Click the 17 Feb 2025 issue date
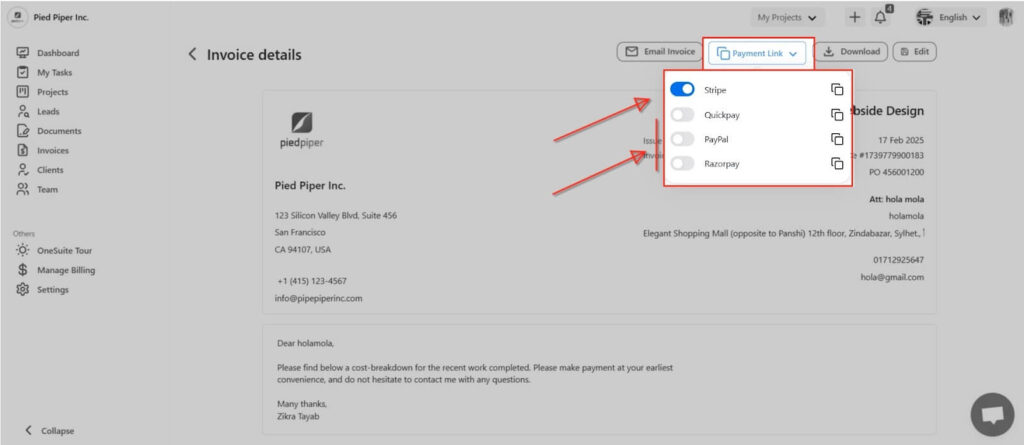The height and width of the screenshot is (445, 1024). [x=902, y=140]
